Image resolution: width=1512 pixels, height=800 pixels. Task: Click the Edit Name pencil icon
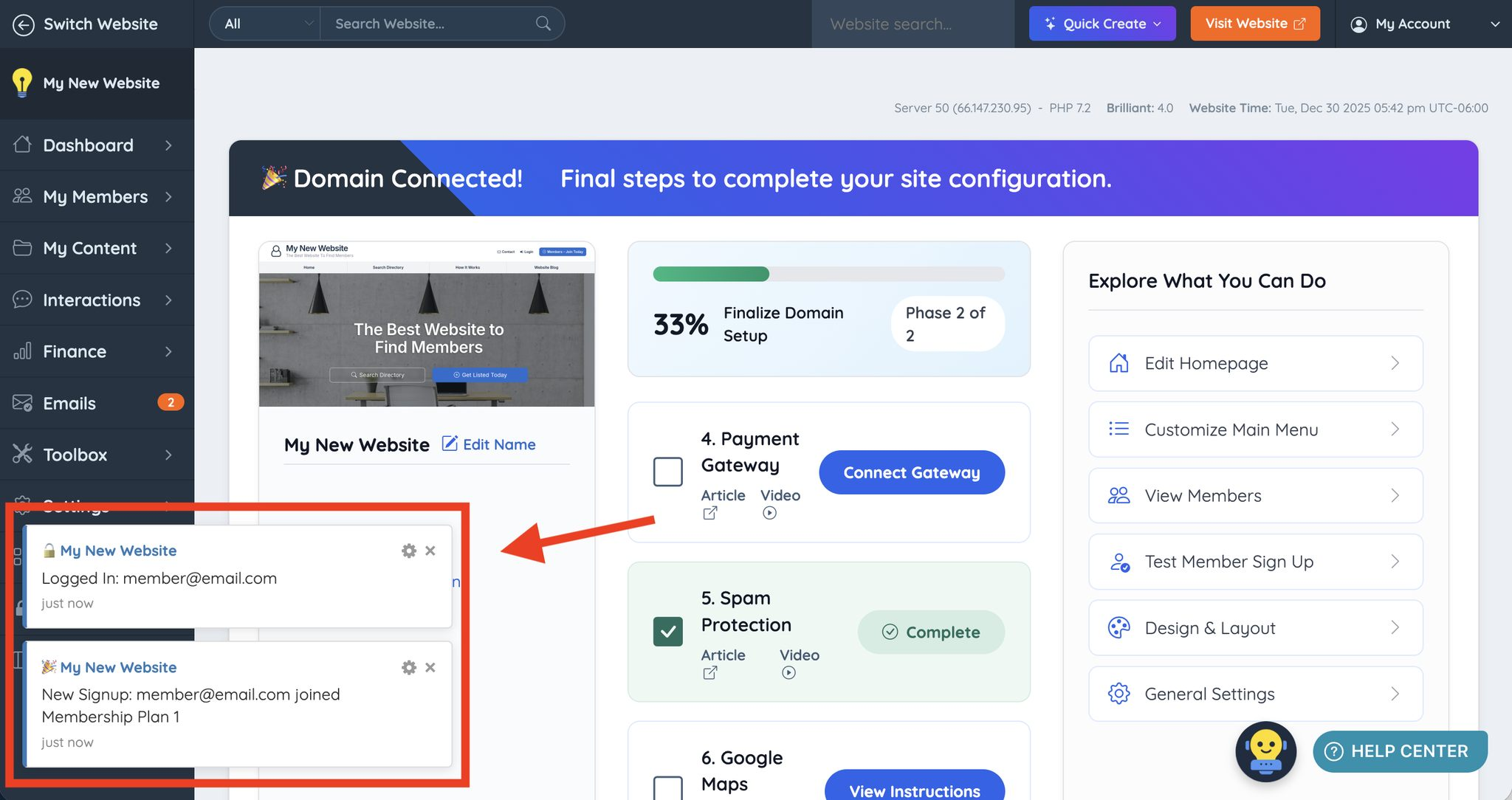click(450, 444)
